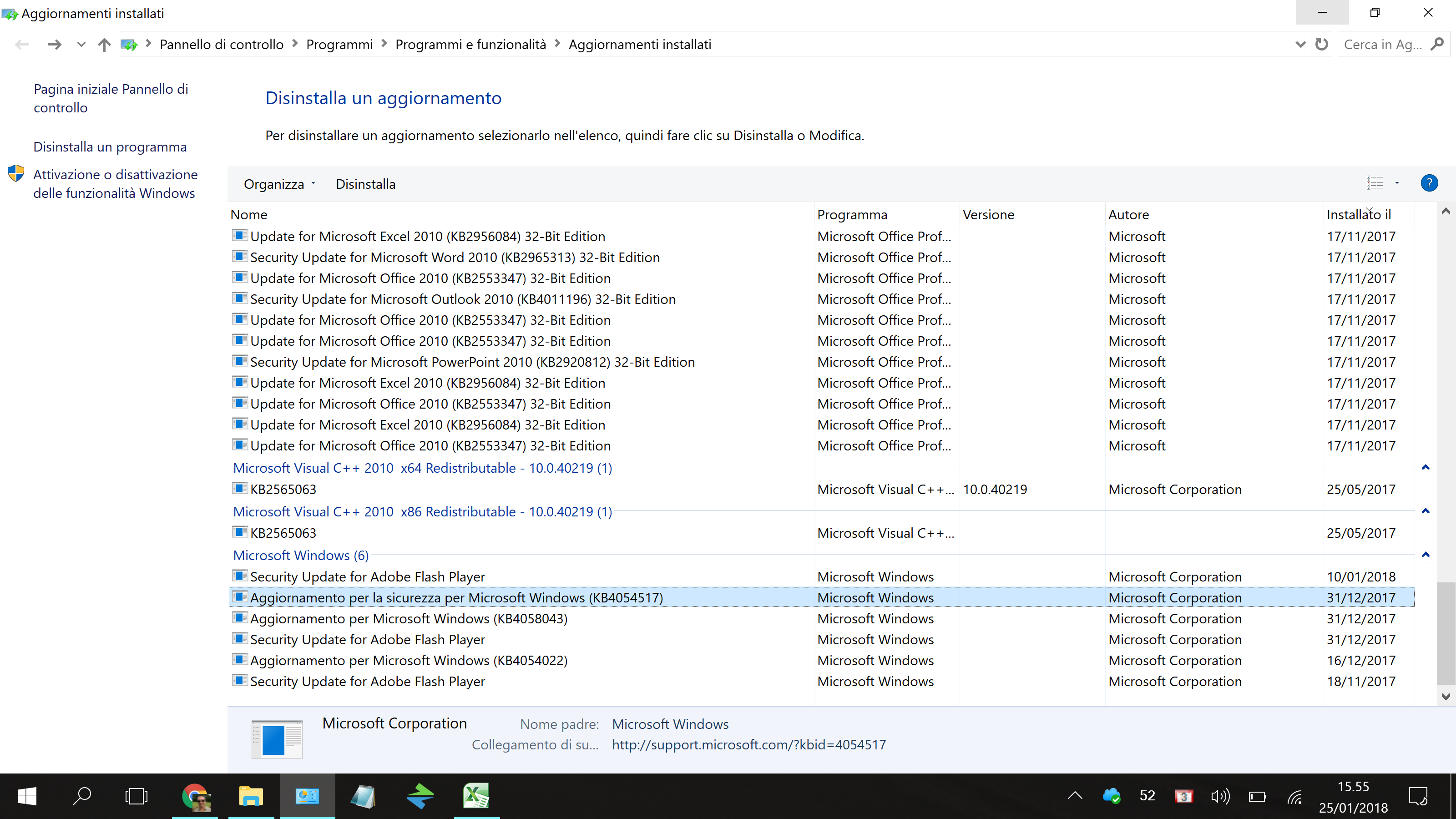Open the action center notification icon
The width and height of the screenshot is (1456, 819).
click(x=1418, y=796)
